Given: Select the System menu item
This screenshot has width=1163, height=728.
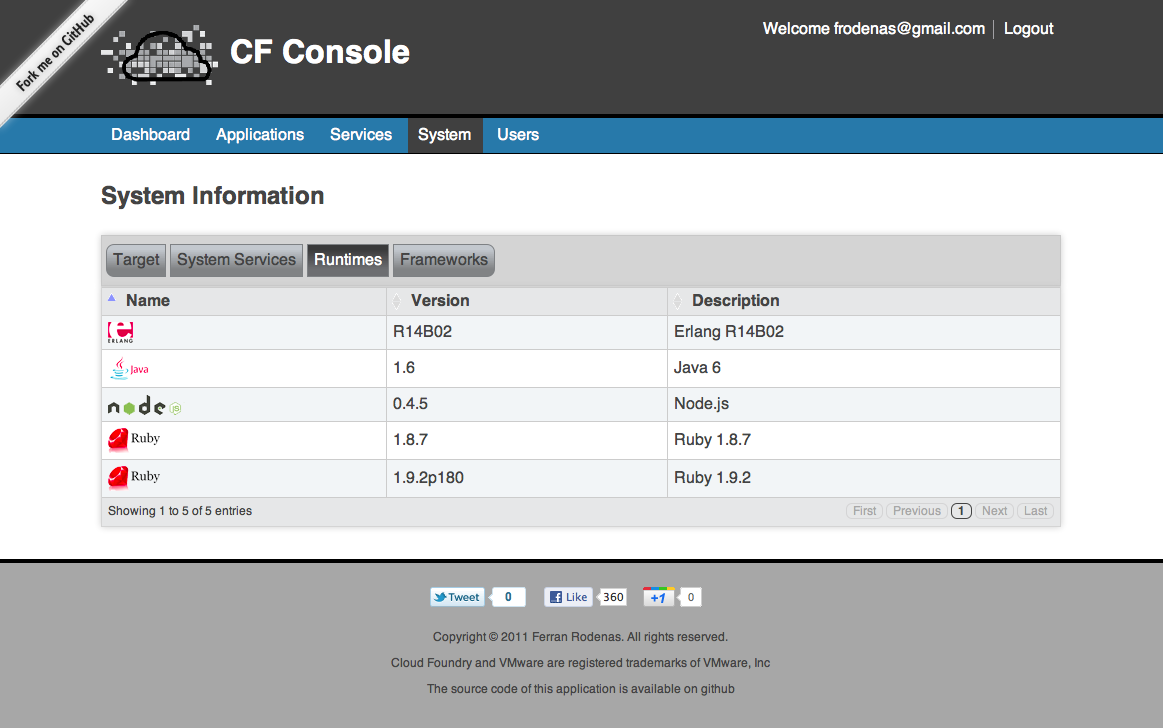Looking at the screenshot, I should (x=444, y=135).
